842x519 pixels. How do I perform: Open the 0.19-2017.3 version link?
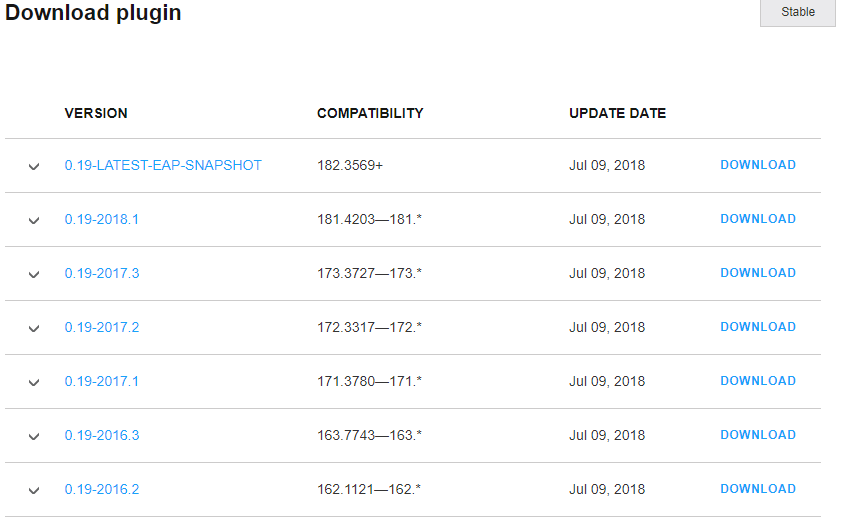coord(102,273)
